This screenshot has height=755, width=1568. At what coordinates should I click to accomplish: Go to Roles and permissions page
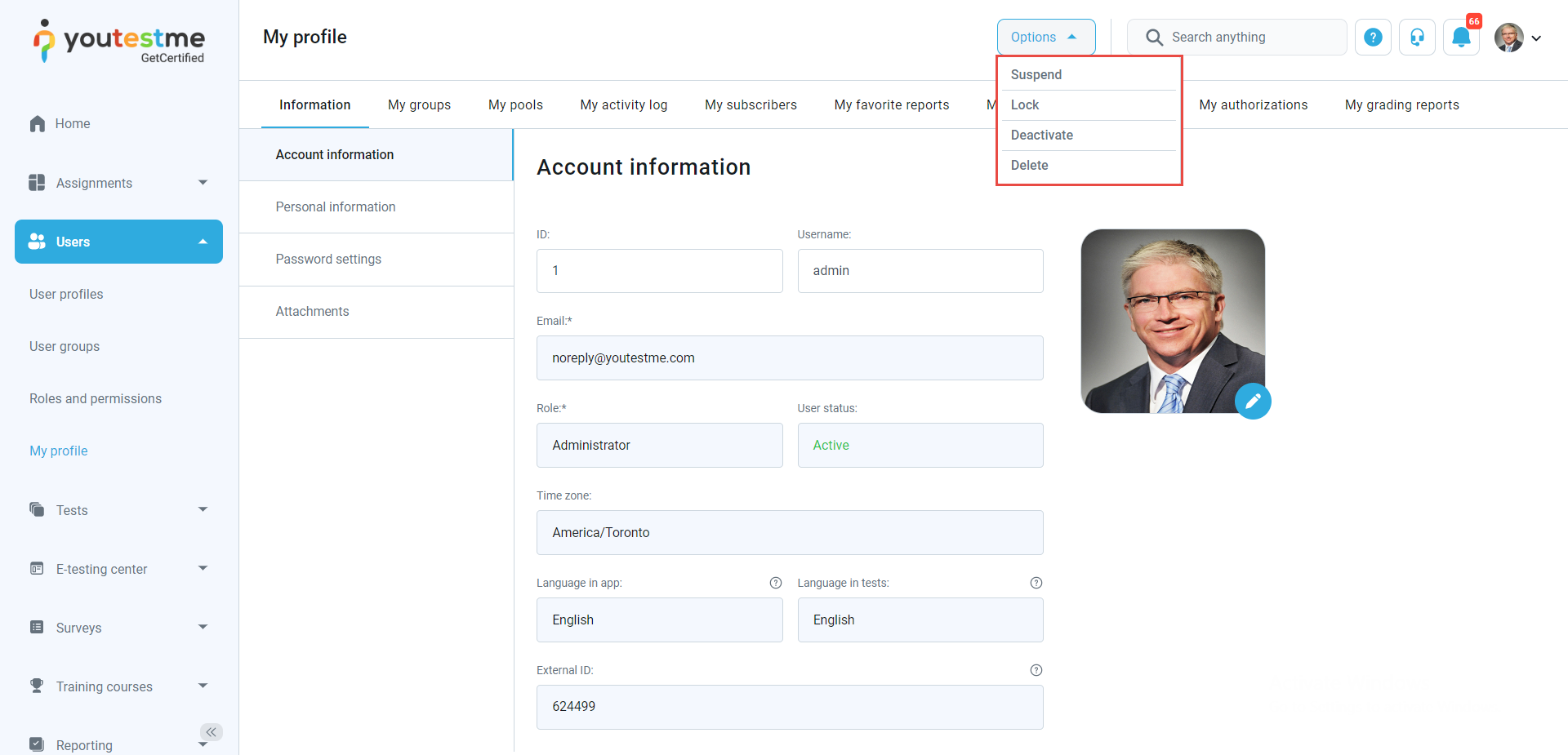coord(96,398)
